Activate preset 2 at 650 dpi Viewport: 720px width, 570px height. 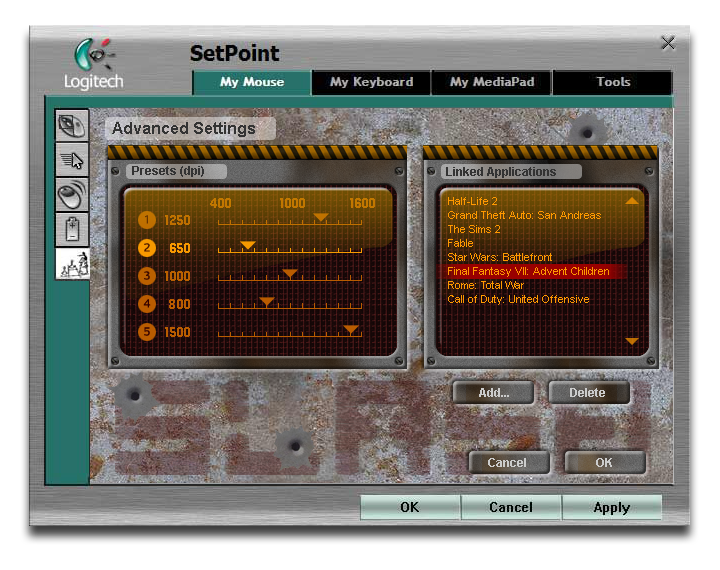pos(147,248)
